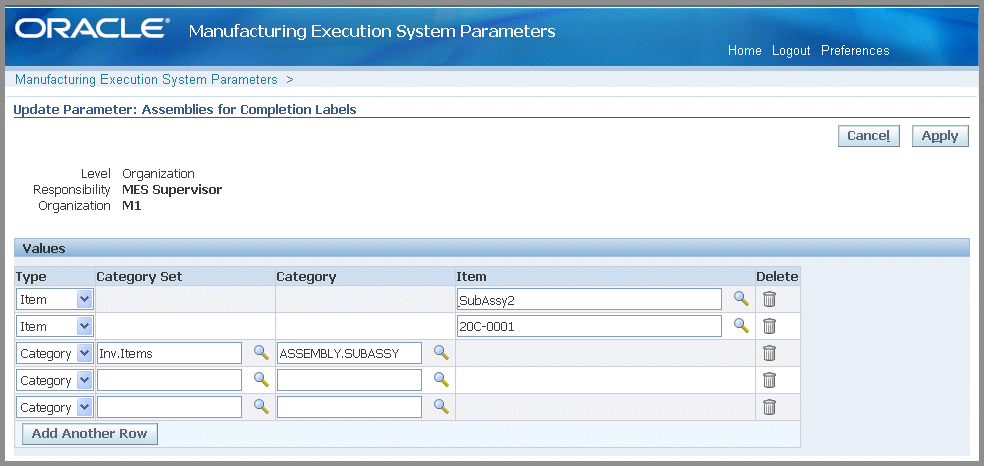Delete the SubAssy2 row

tap(769, 299)
